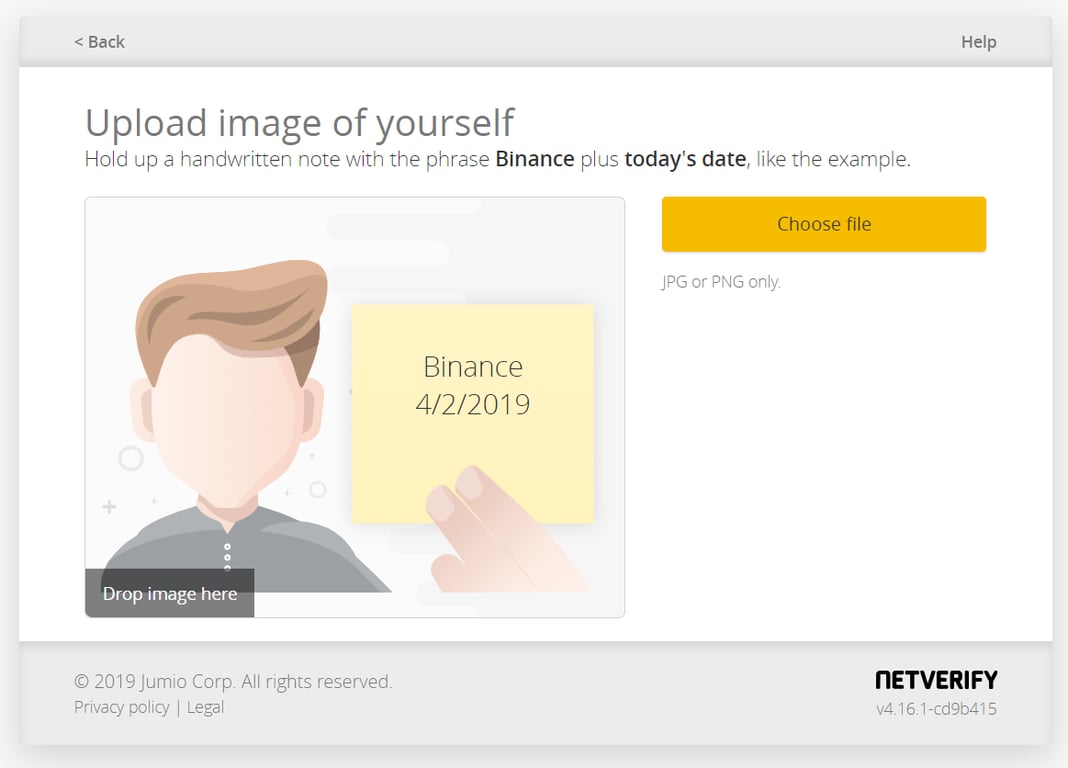Click the JPG or PNG only hint
The image size is (1068, 768).
point(721,282)
